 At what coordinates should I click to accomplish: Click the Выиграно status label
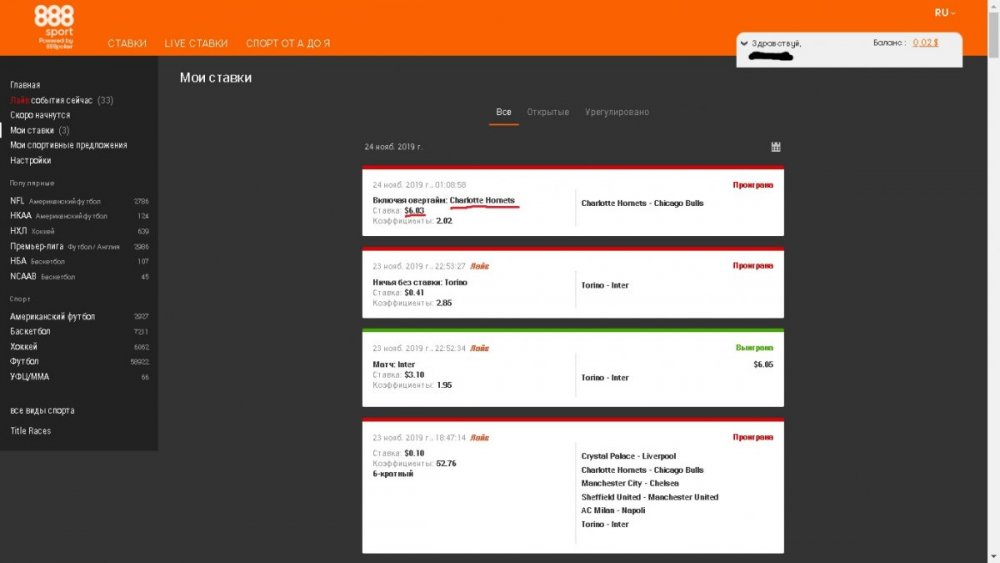click(x=754, y=347)
